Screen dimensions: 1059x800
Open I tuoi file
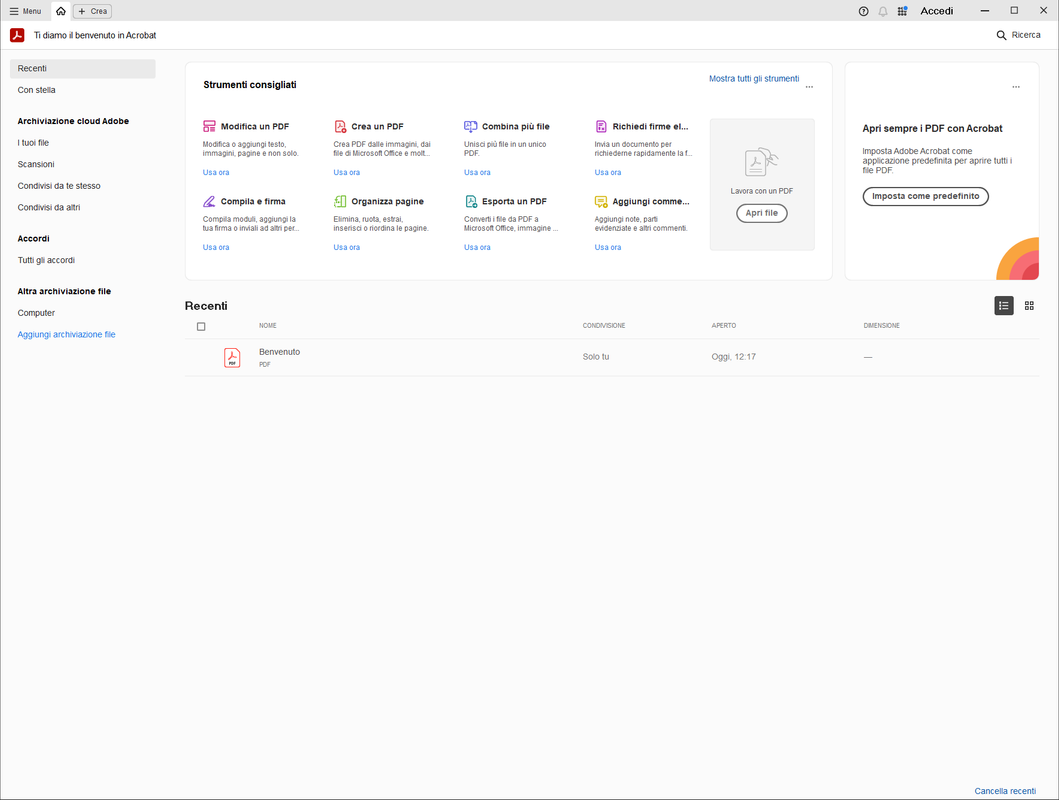tap(33, 142)
